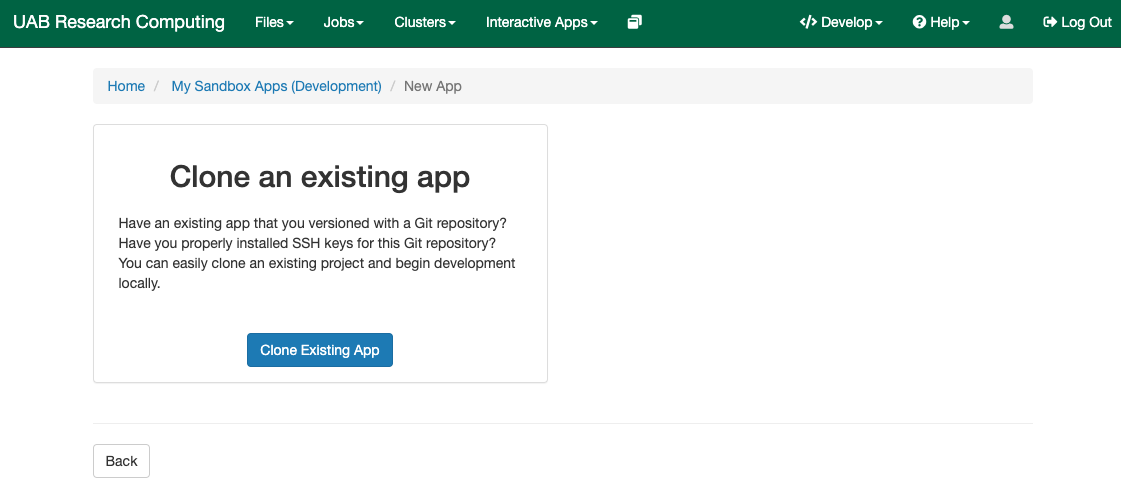This screenshot has width=1121, height=488.
Task: Expand the Files dropdown menu
Action: [274, 22]
